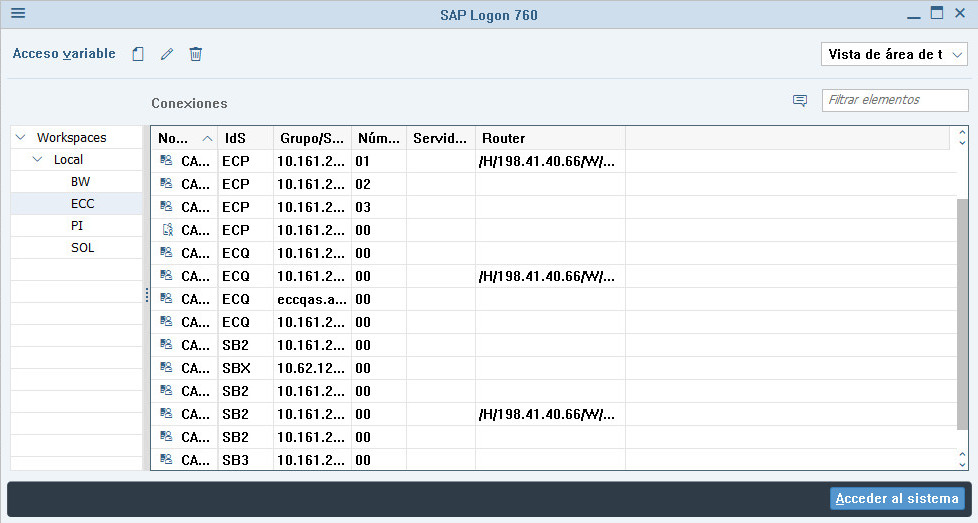The width and height of the screenshot is (978, 523).
Task: Select the cell with number 01
Action: pos(379,161)
